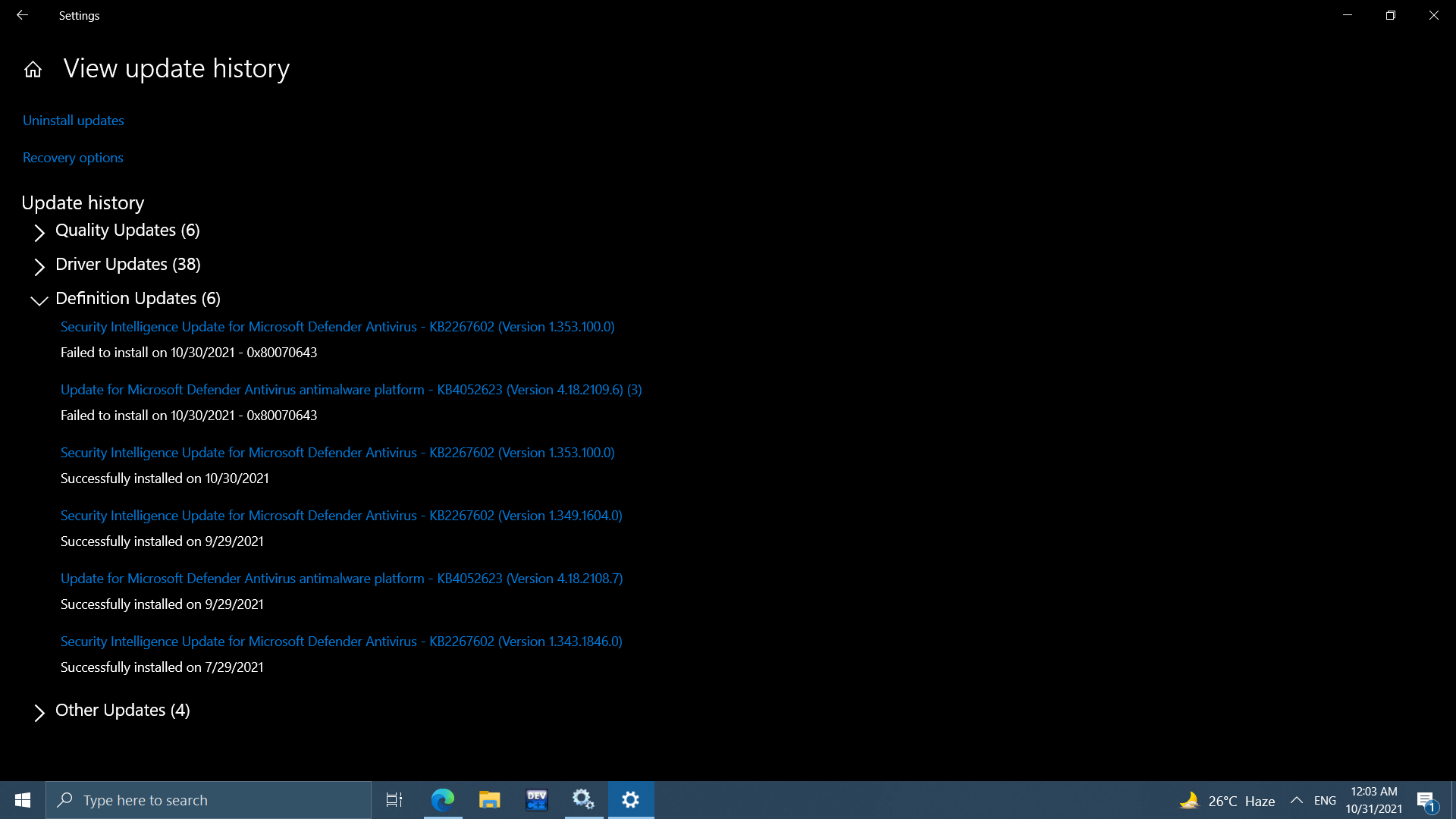The image size is (1456, 819).
Task: Click the Update history heading
Action: (83, 203)
